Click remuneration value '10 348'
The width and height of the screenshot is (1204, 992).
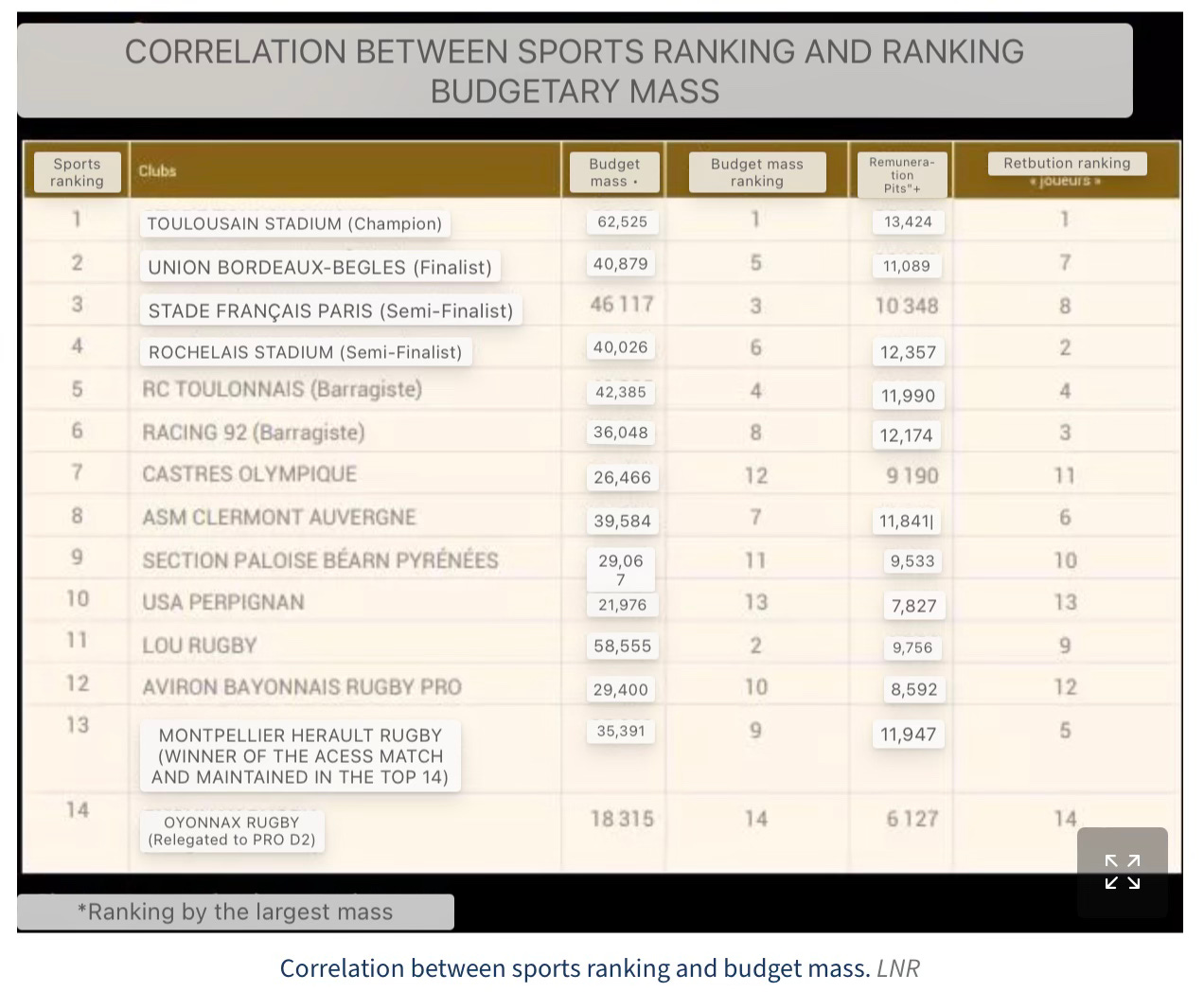coord(907,307)
